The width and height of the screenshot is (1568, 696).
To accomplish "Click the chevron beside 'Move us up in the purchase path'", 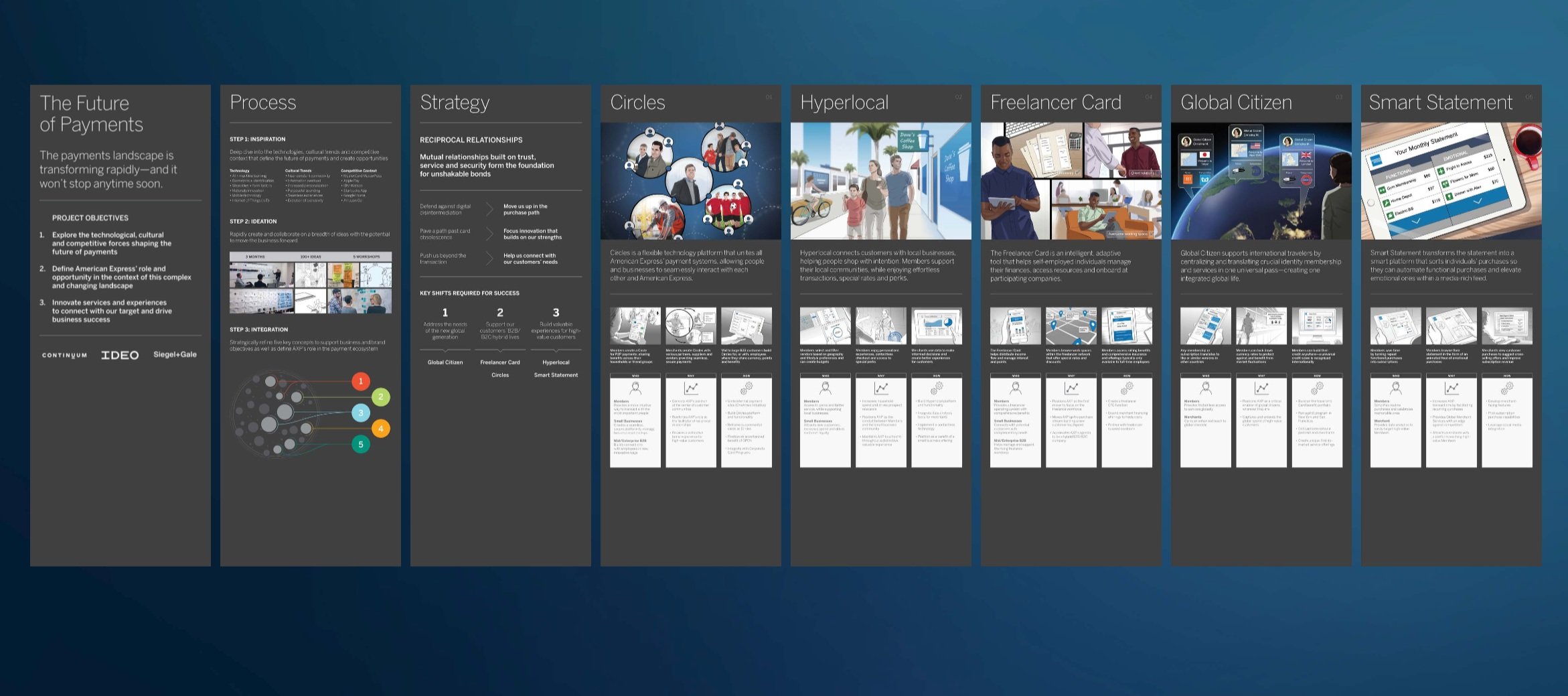I will point(489,210).
